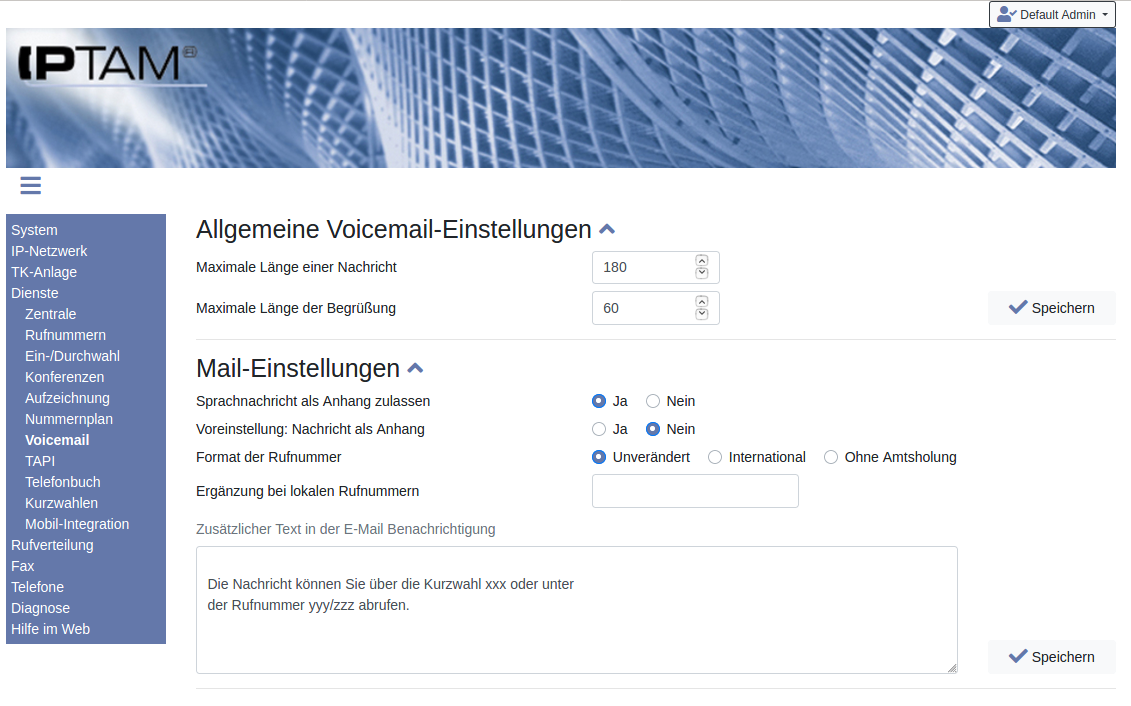Collapse the Mail-Einstellungen section
The height and width of the screenshot is (706, 1131).
tap(415, 369)
